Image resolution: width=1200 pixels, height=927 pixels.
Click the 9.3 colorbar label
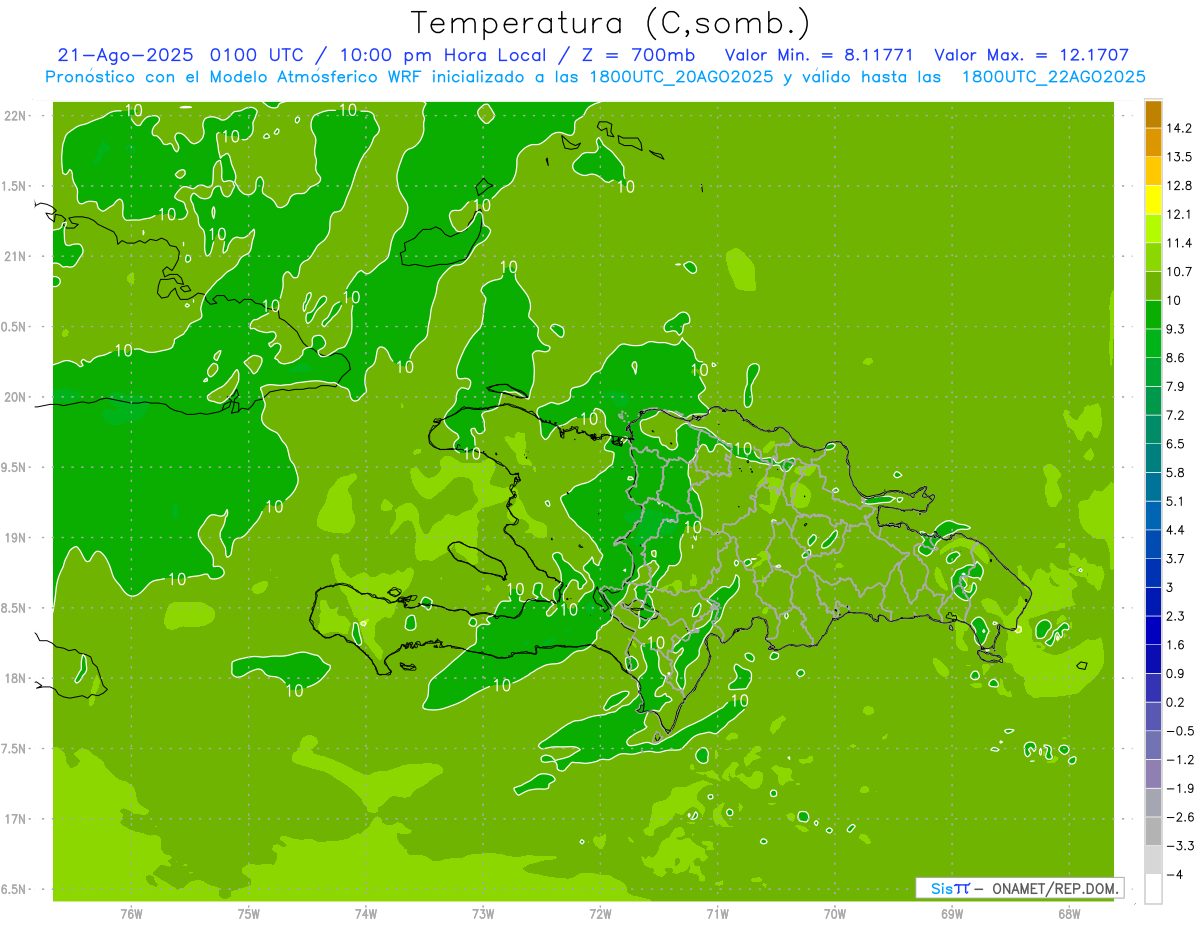click(x=1176, y=329)
